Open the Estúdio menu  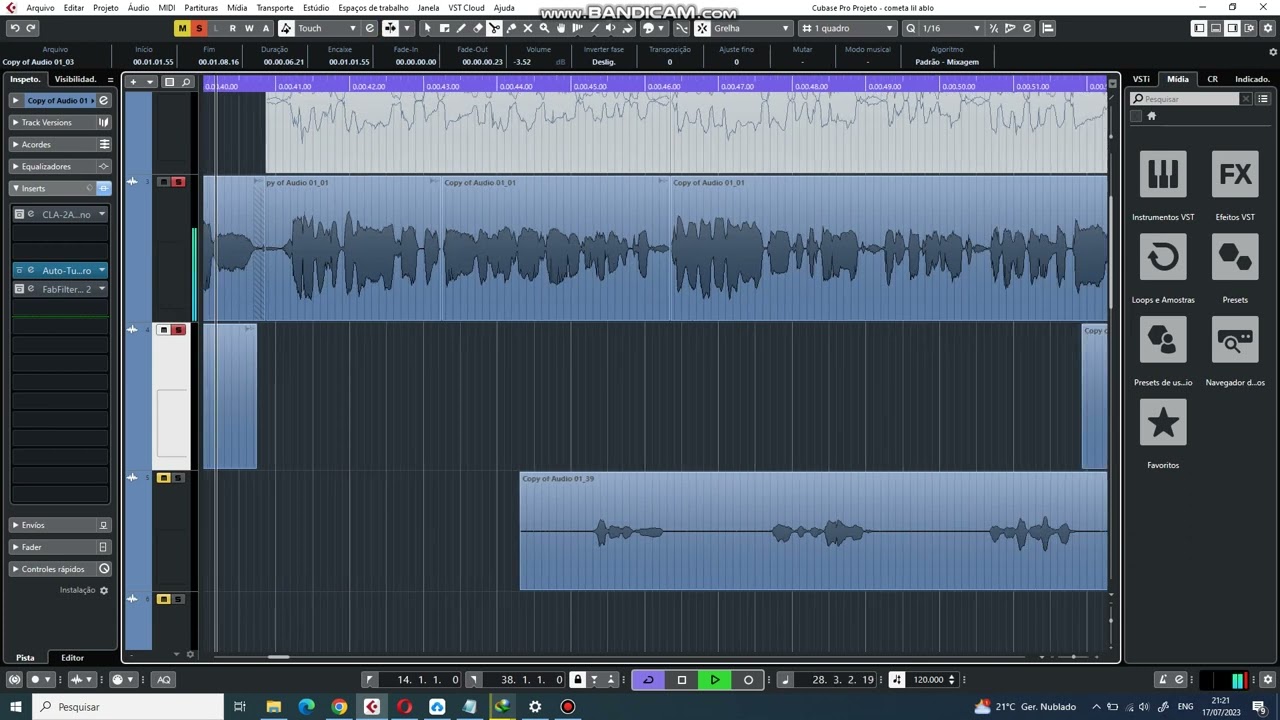pyautogui.click(x=316, y=8)
